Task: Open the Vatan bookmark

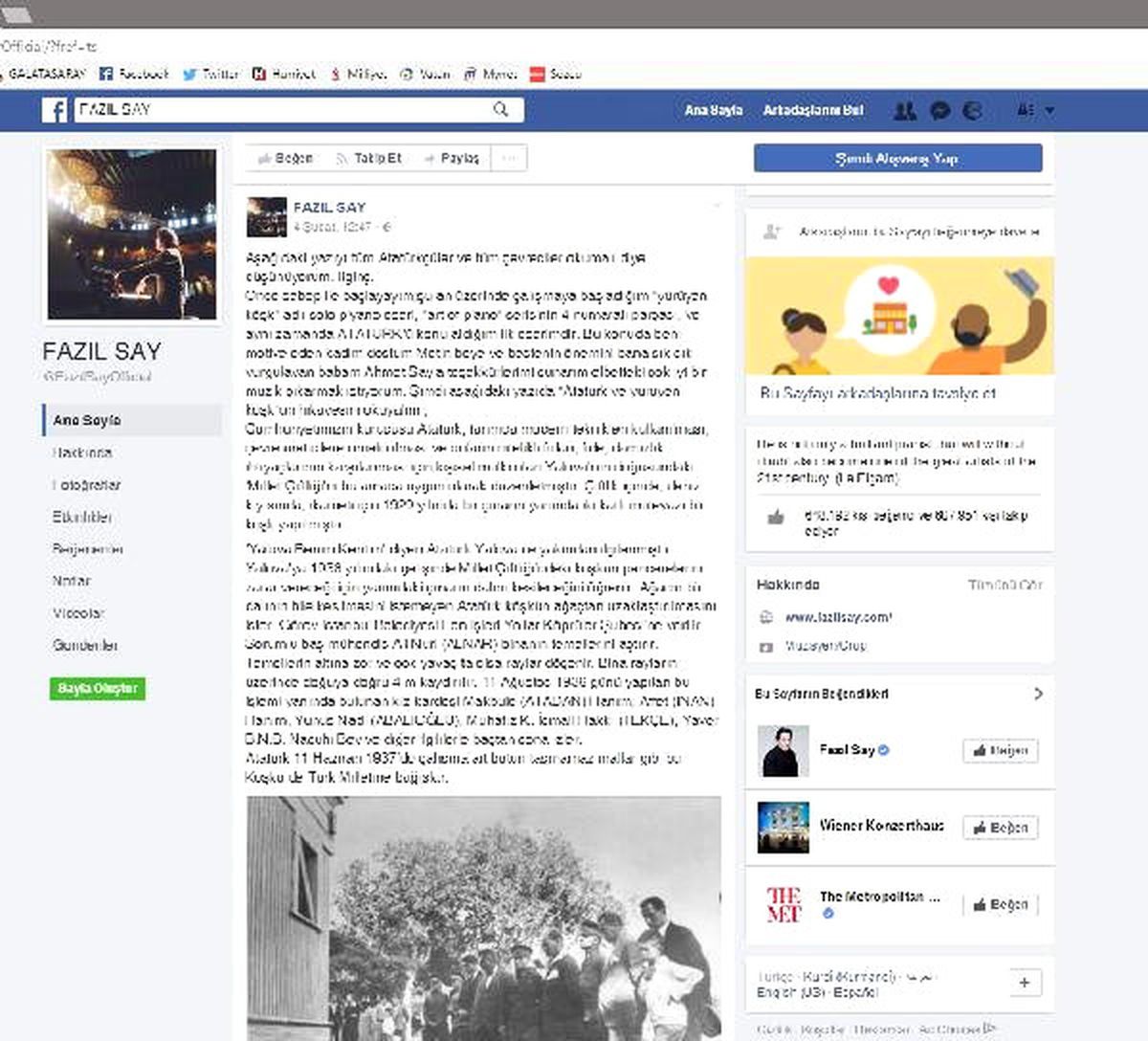Action: point(426,74)
